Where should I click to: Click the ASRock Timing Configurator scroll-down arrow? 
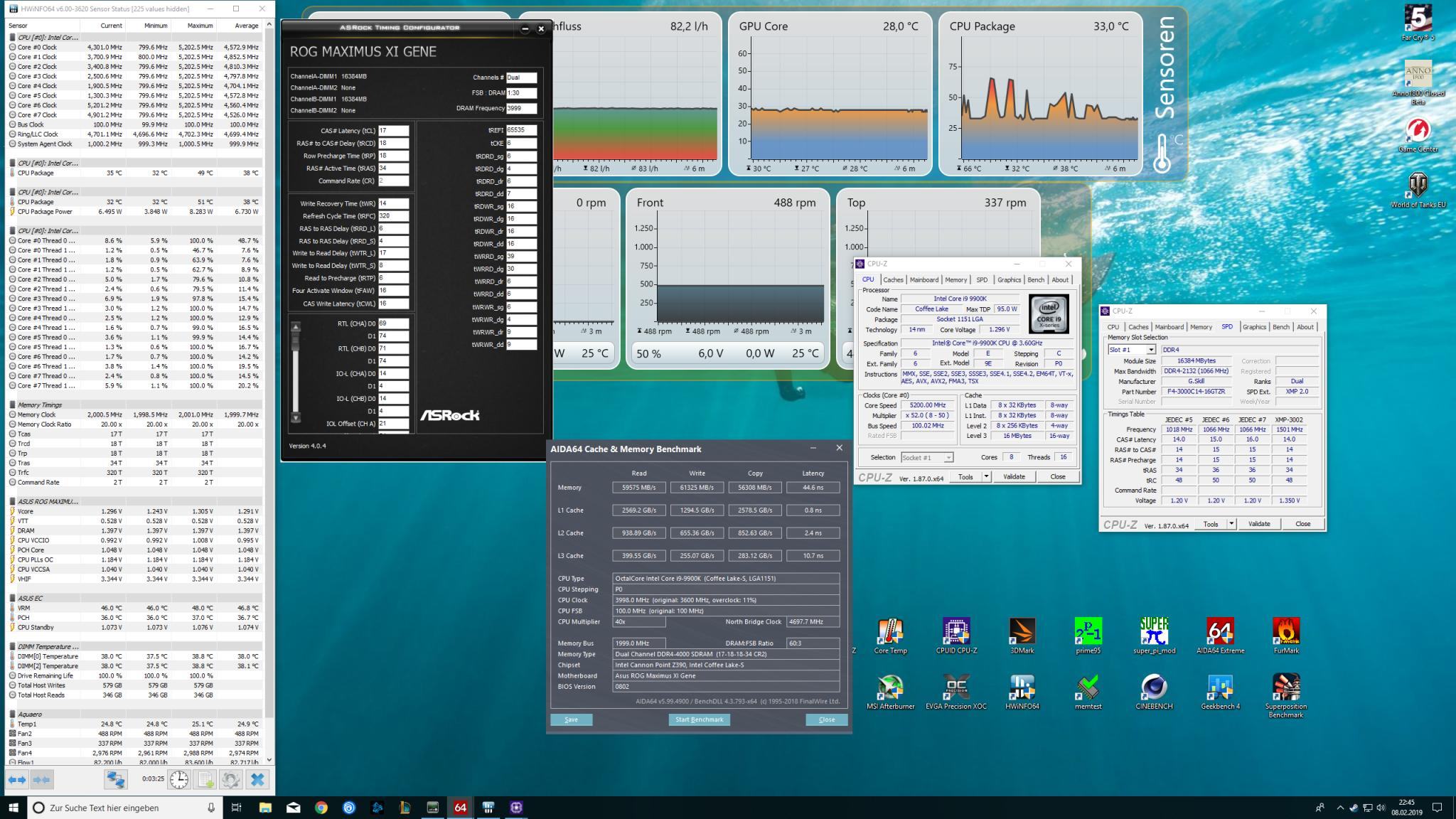coord(296,417)
